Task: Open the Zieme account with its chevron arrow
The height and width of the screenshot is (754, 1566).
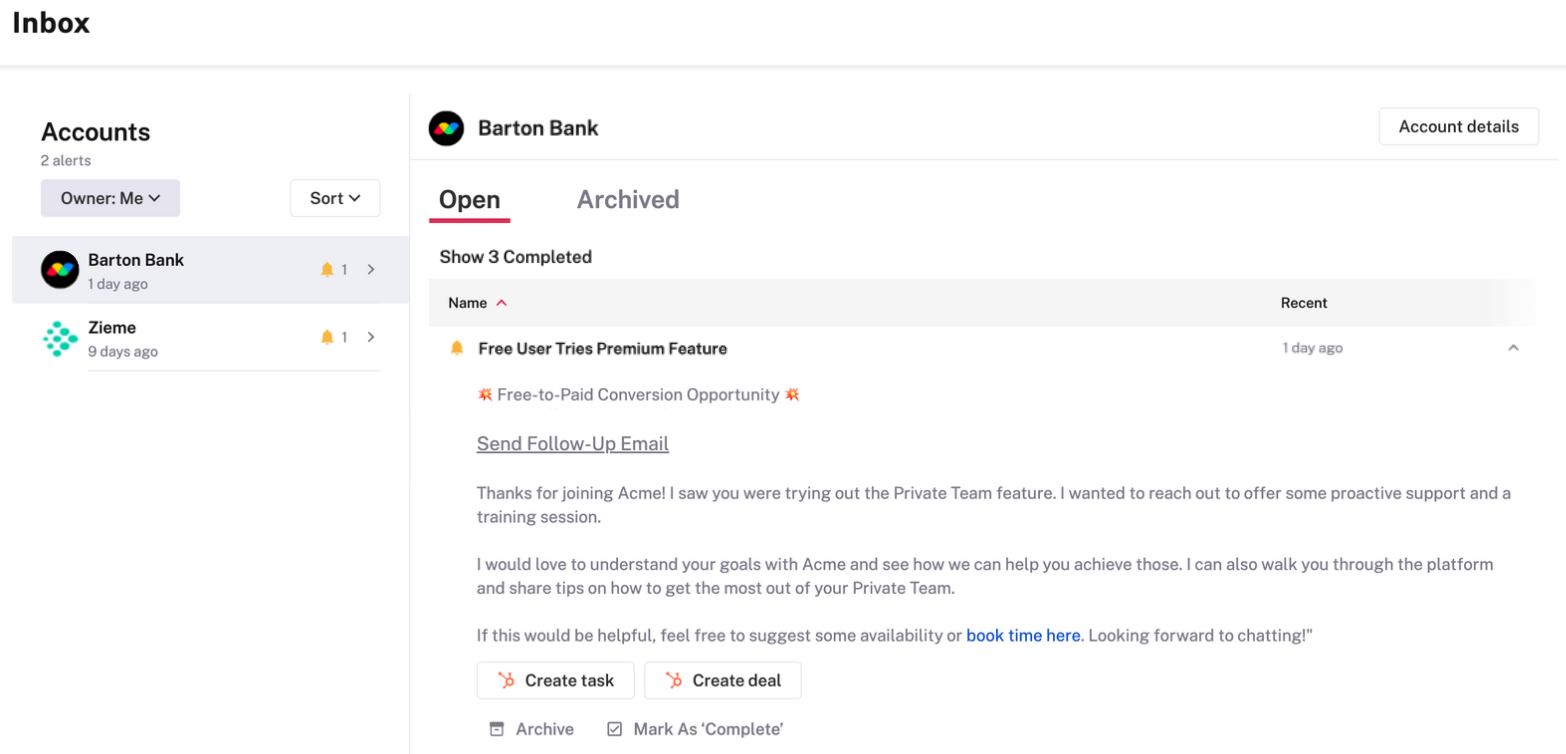Action: point(371,338)
